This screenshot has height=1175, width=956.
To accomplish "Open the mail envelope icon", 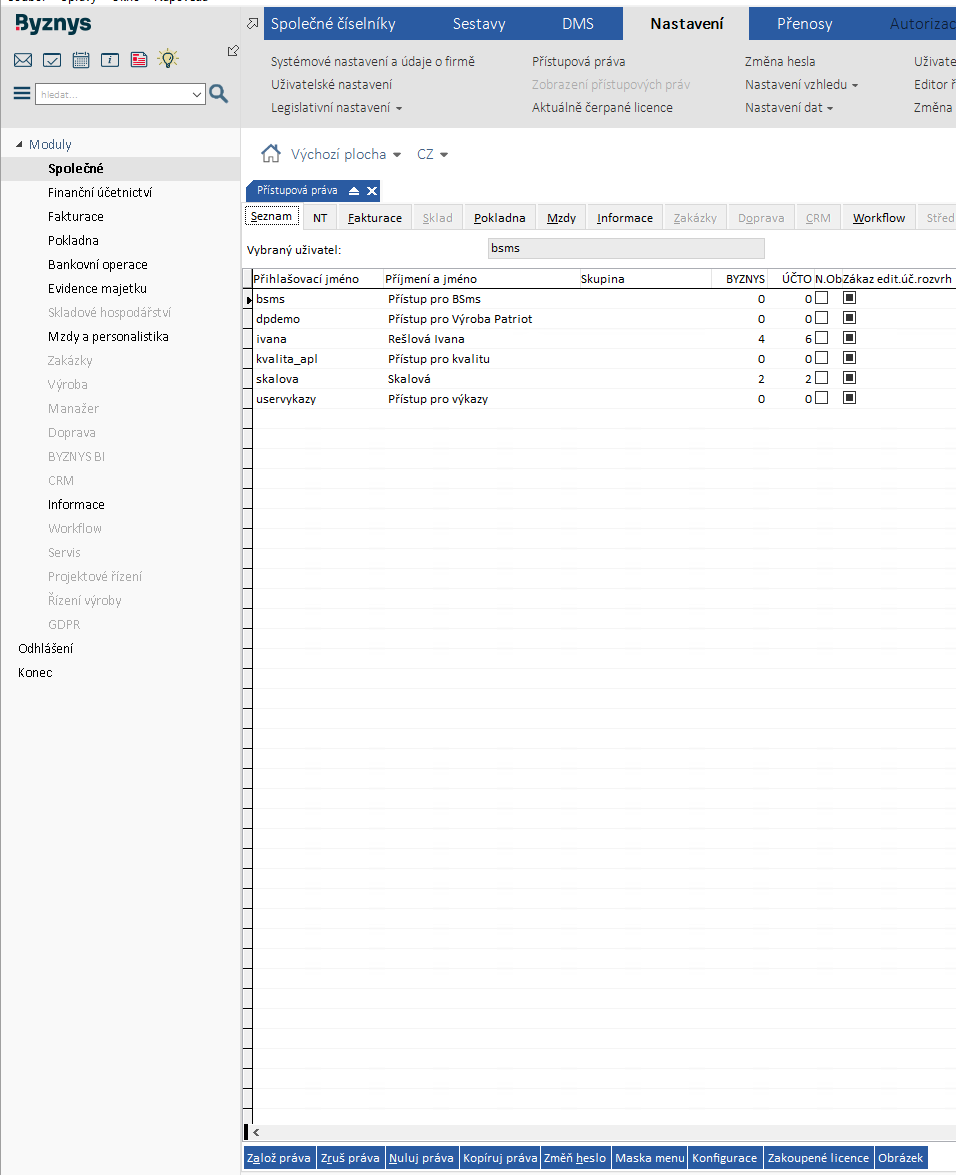I will (23, 60).
